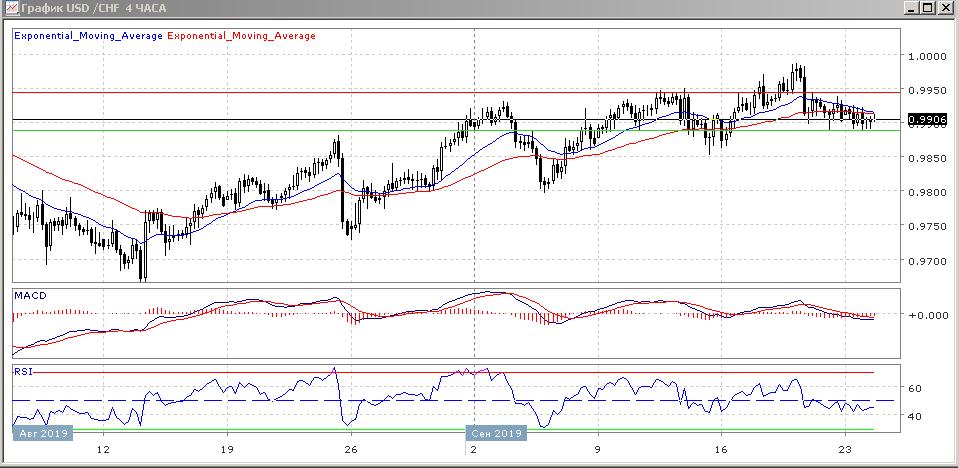Close the График USD/CHF chart window
Screen dimensions: 959x468
click(944, 8)
